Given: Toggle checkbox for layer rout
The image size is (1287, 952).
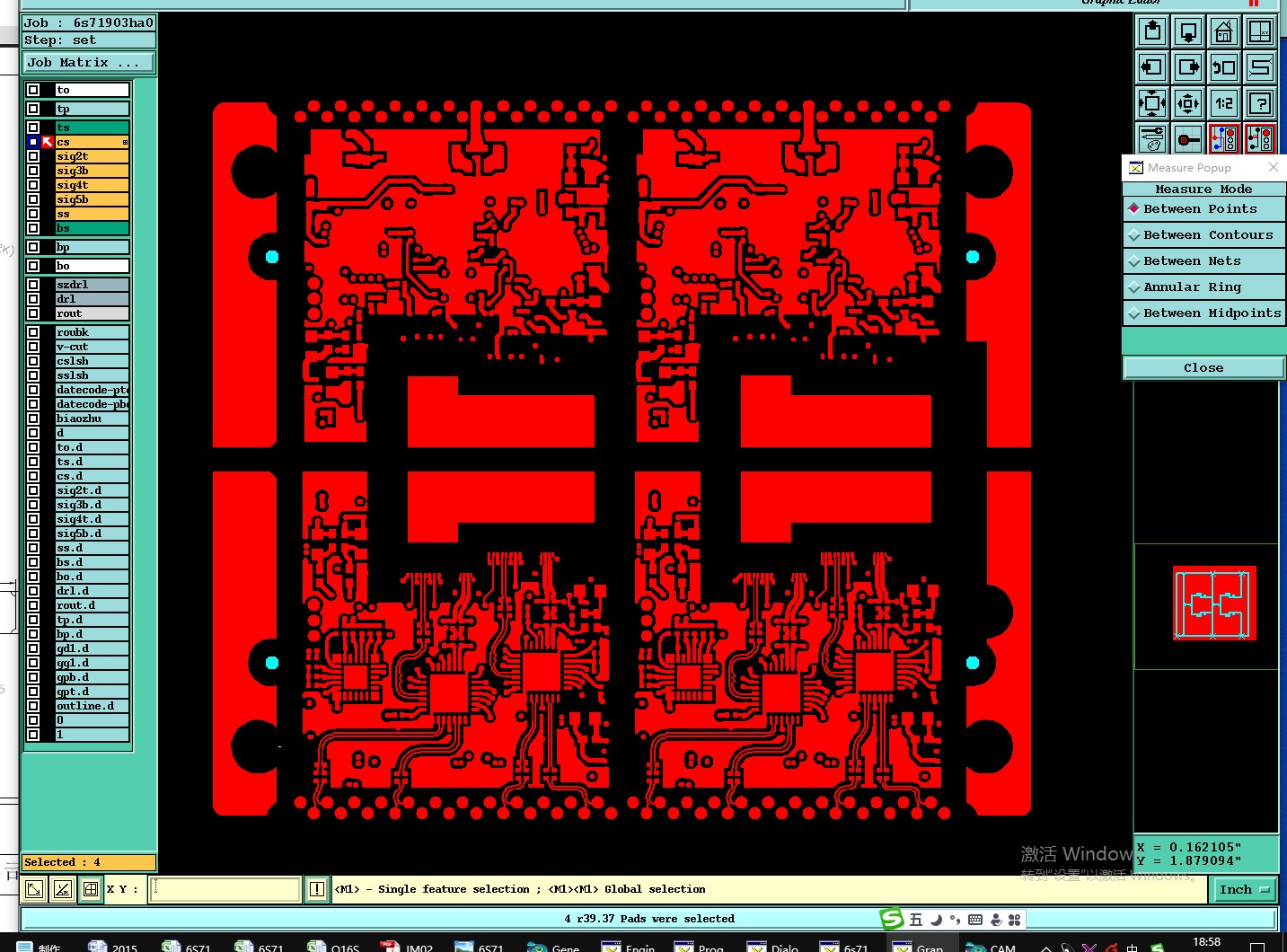Looking at the screenshot, I should point(33,313).
